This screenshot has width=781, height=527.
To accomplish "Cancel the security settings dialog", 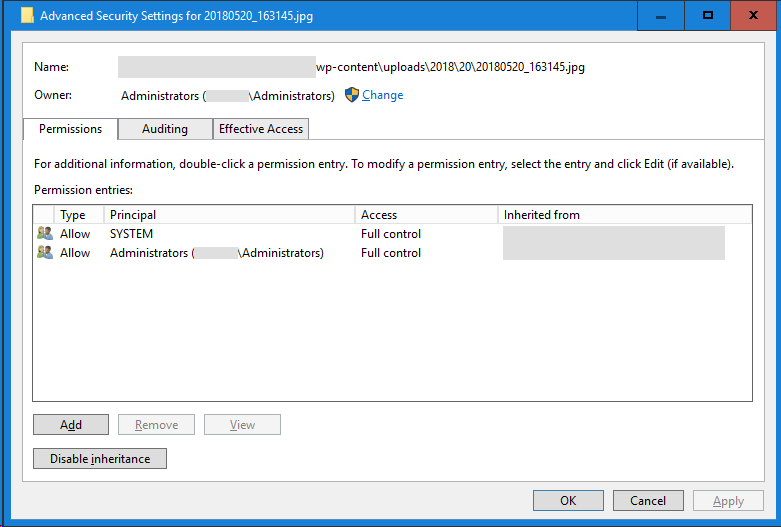I will pos(648,501).
